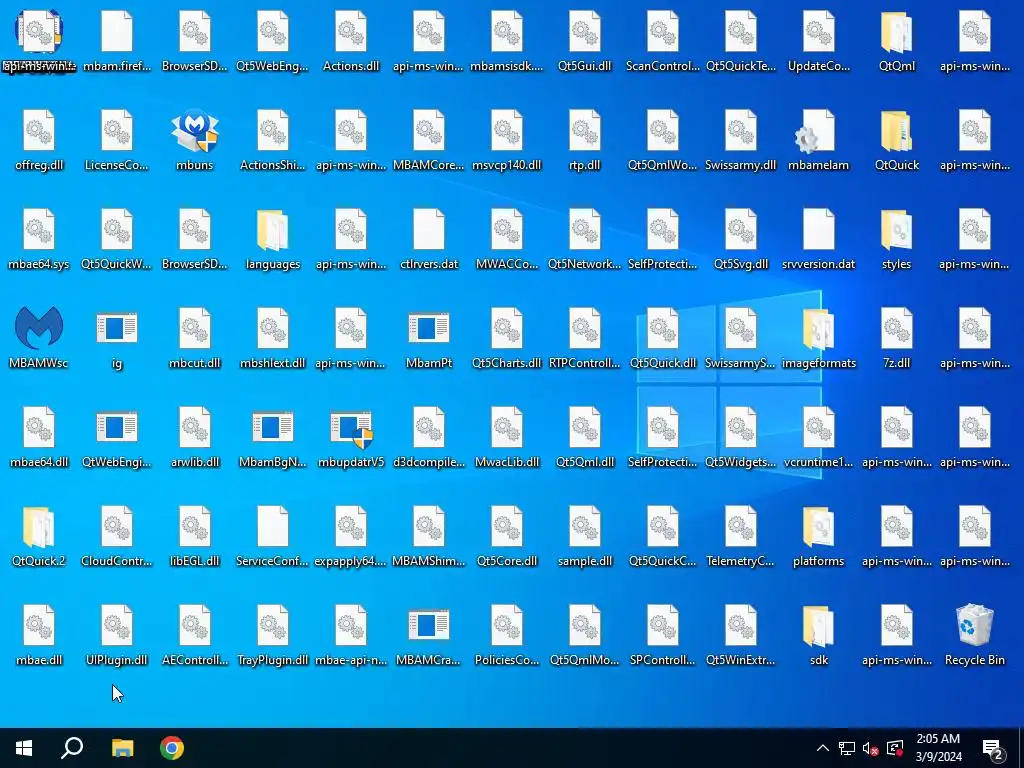Select the Qt5WebEng... file

[272, 32]
